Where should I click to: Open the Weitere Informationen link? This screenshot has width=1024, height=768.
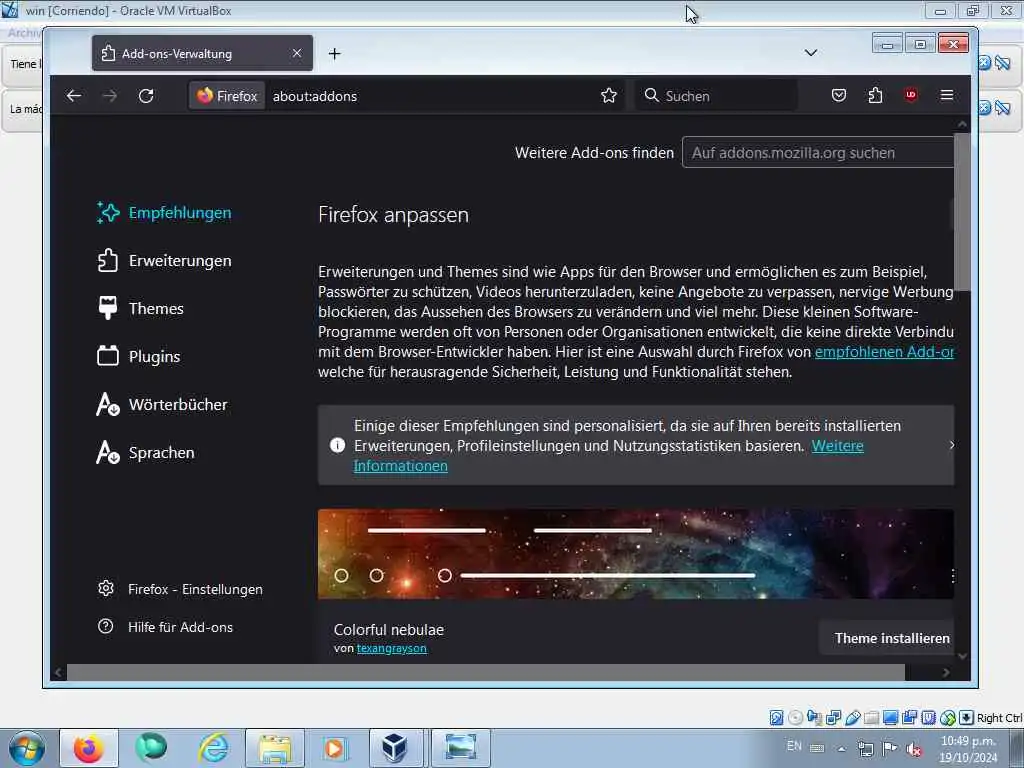tap(609, 456)
